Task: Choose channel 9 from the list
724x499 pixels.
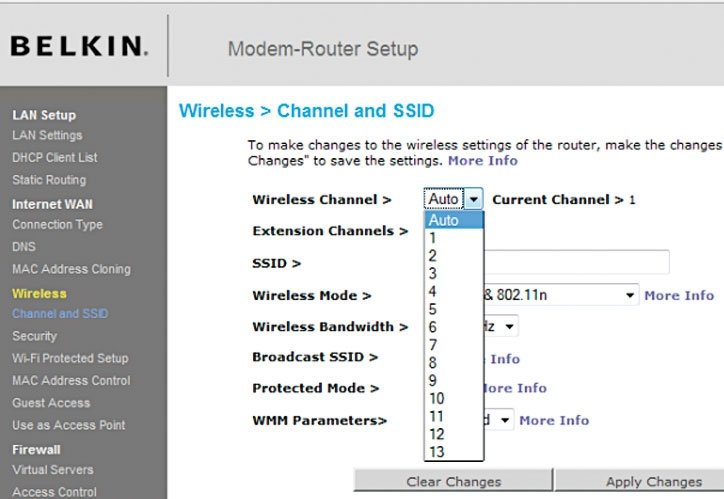Action: [x=454, y=380]
